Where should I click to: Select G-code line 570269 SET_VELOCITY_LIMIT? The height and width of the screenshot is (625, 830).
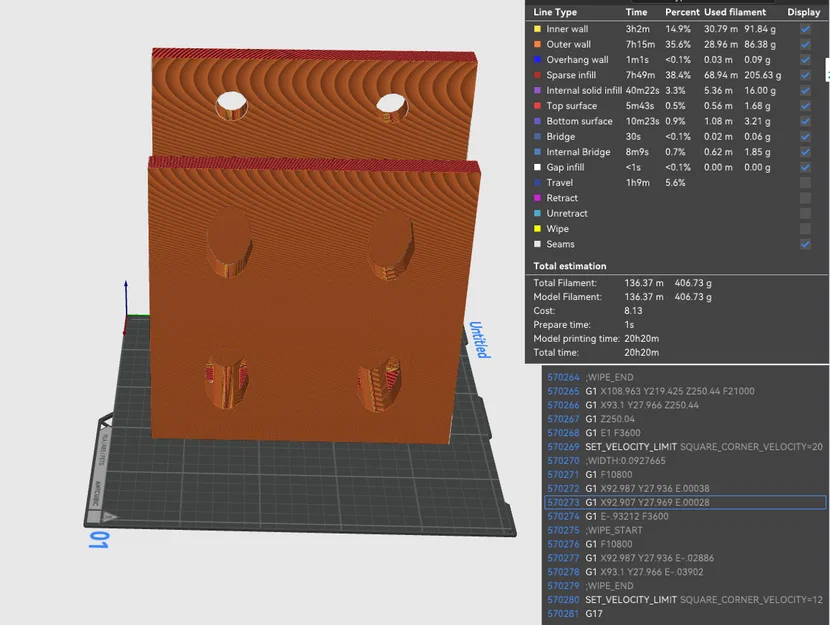point(685,447)
